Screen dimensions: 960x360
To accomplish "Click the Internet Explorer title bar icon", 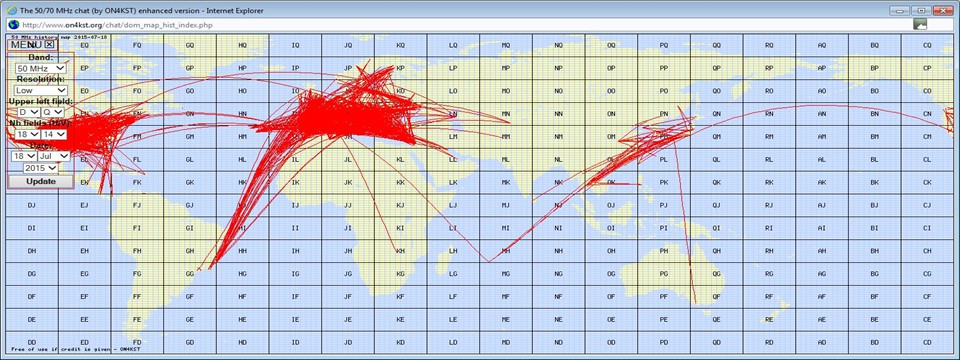I will click(12, 10).
